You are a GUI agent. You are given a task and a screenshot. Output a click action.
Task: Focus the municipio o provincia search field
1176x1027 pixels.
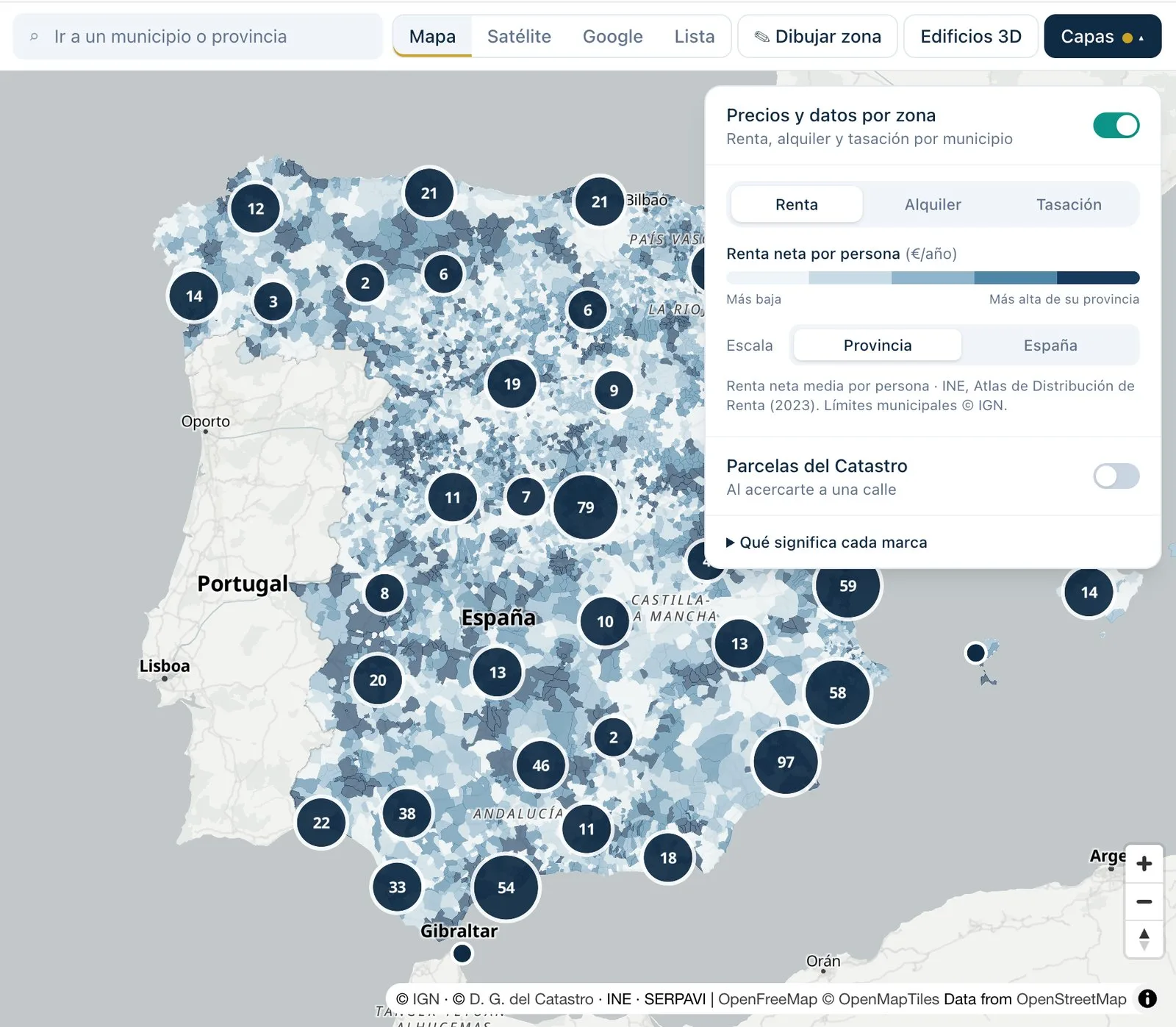click(198, 37)
